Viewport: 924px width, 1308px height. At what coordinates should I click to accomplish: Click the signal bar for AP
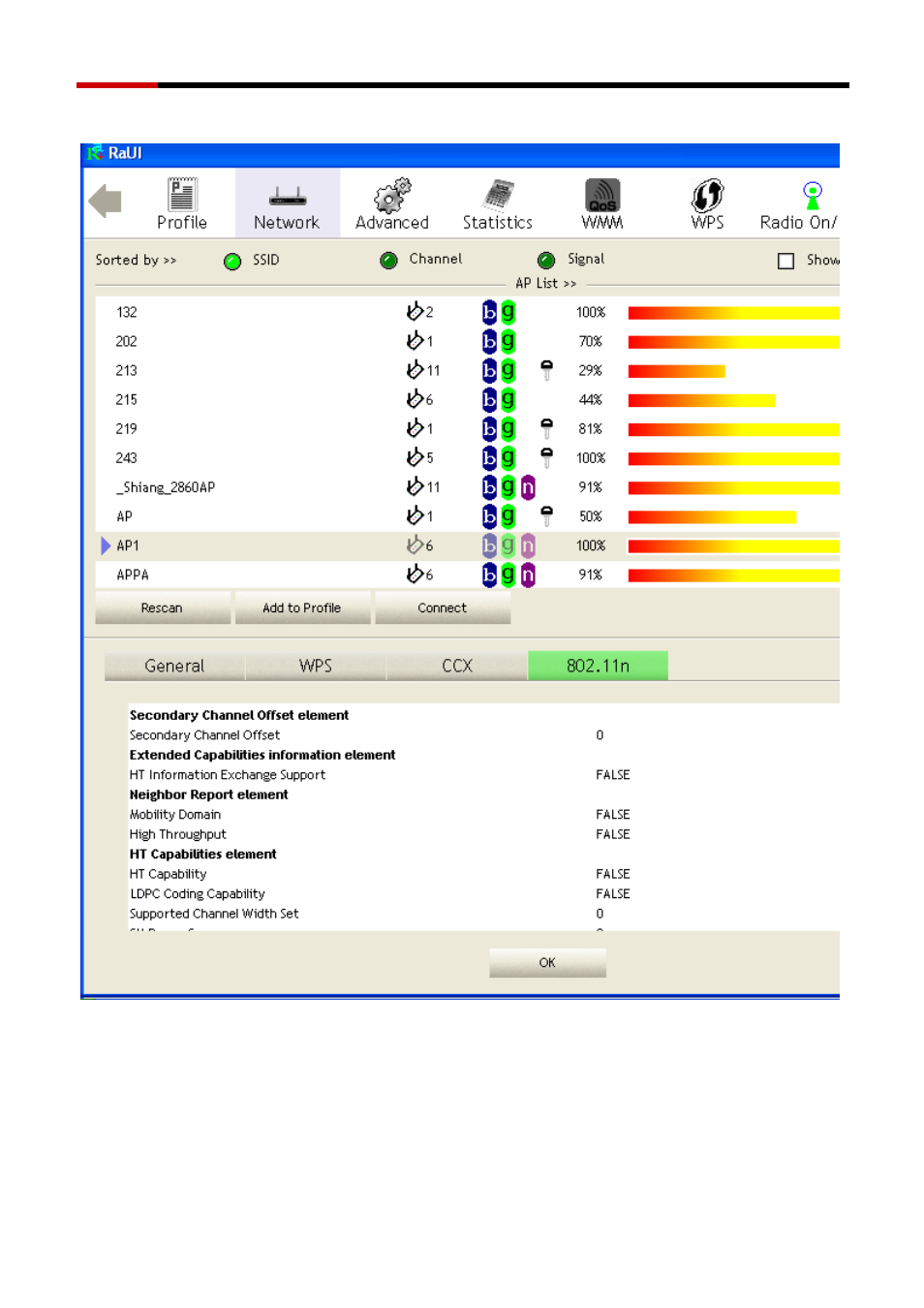coord(712,517)
